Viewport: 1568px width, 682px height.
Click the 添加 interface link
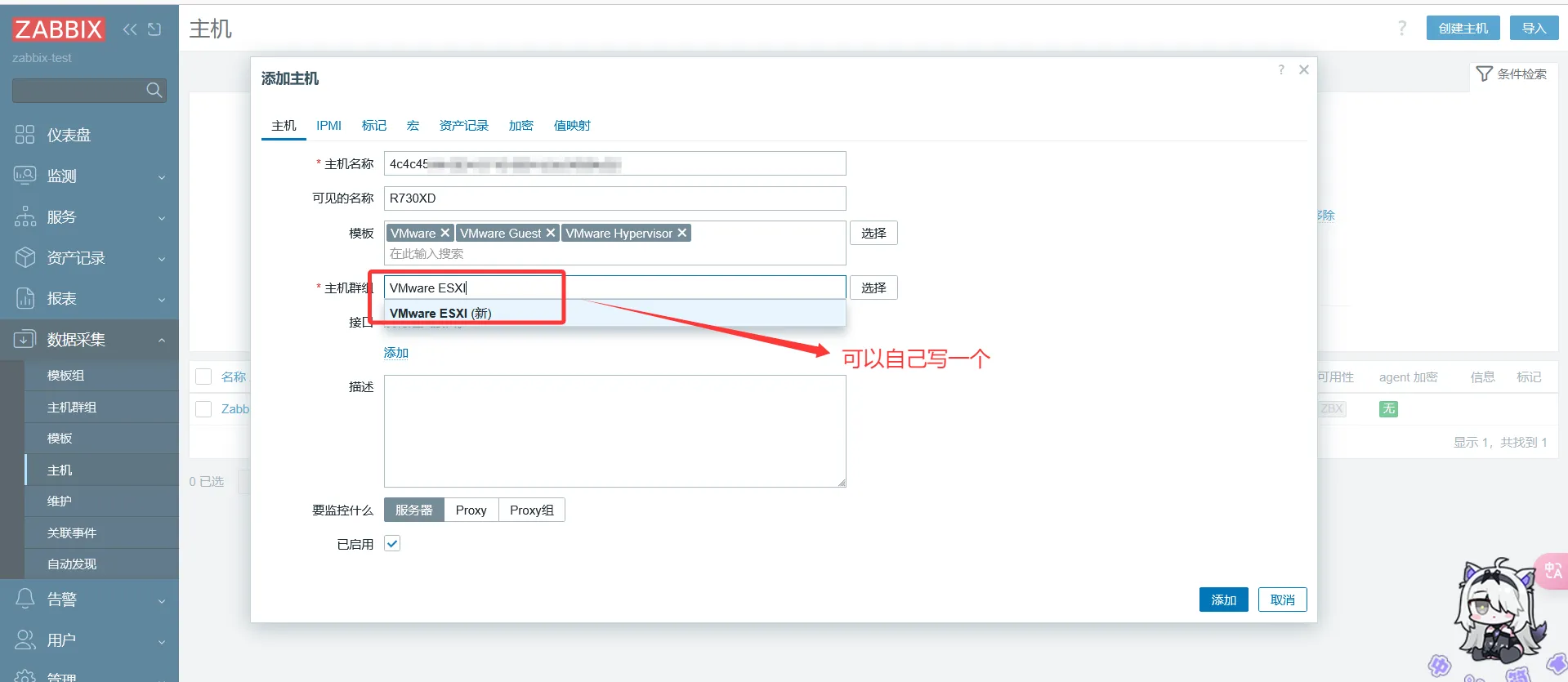click(x=396, y=353)
